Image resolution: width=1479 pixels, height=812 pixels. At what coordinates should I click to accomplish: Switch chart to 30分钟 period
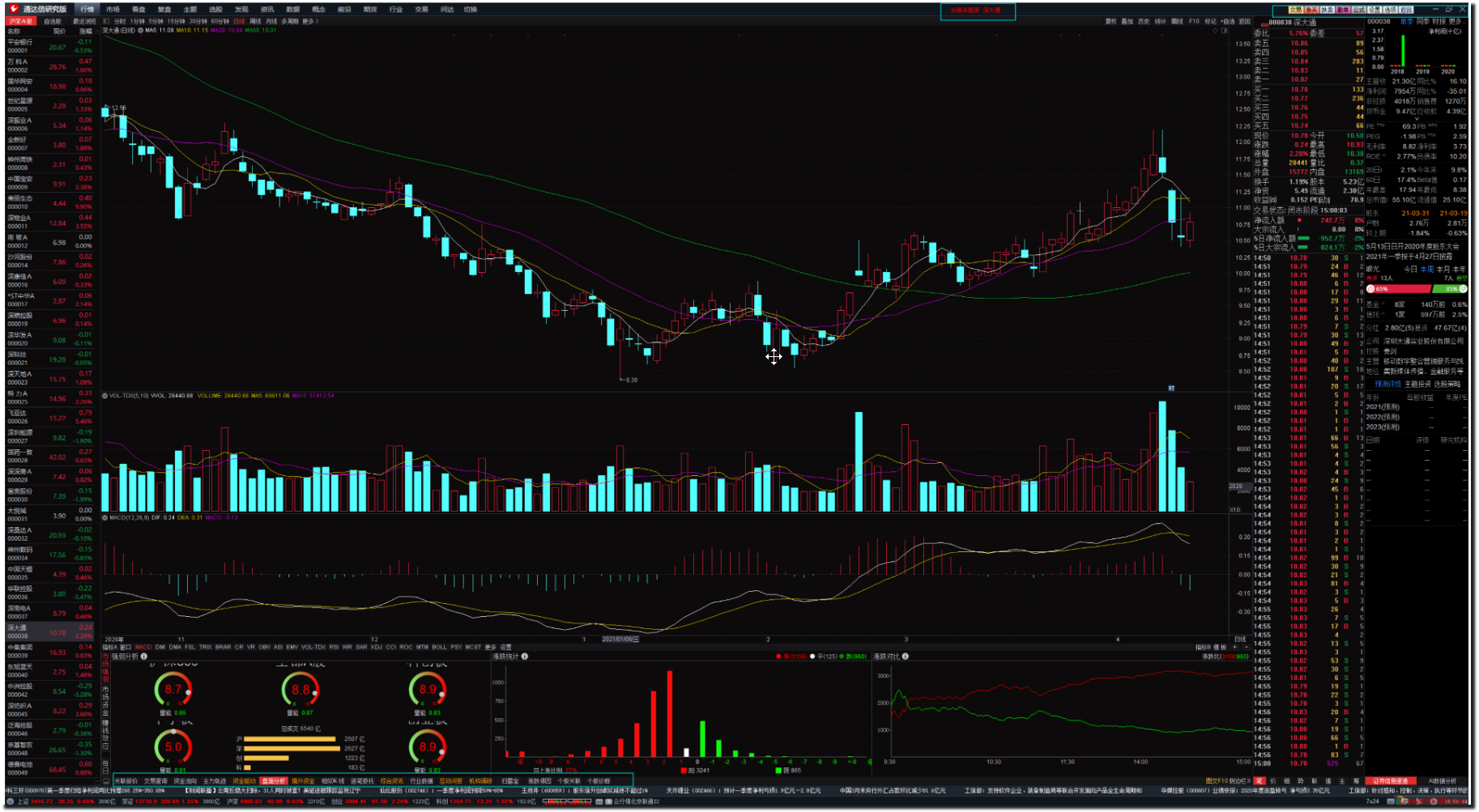pyautogui.click(x=198, y=21)
